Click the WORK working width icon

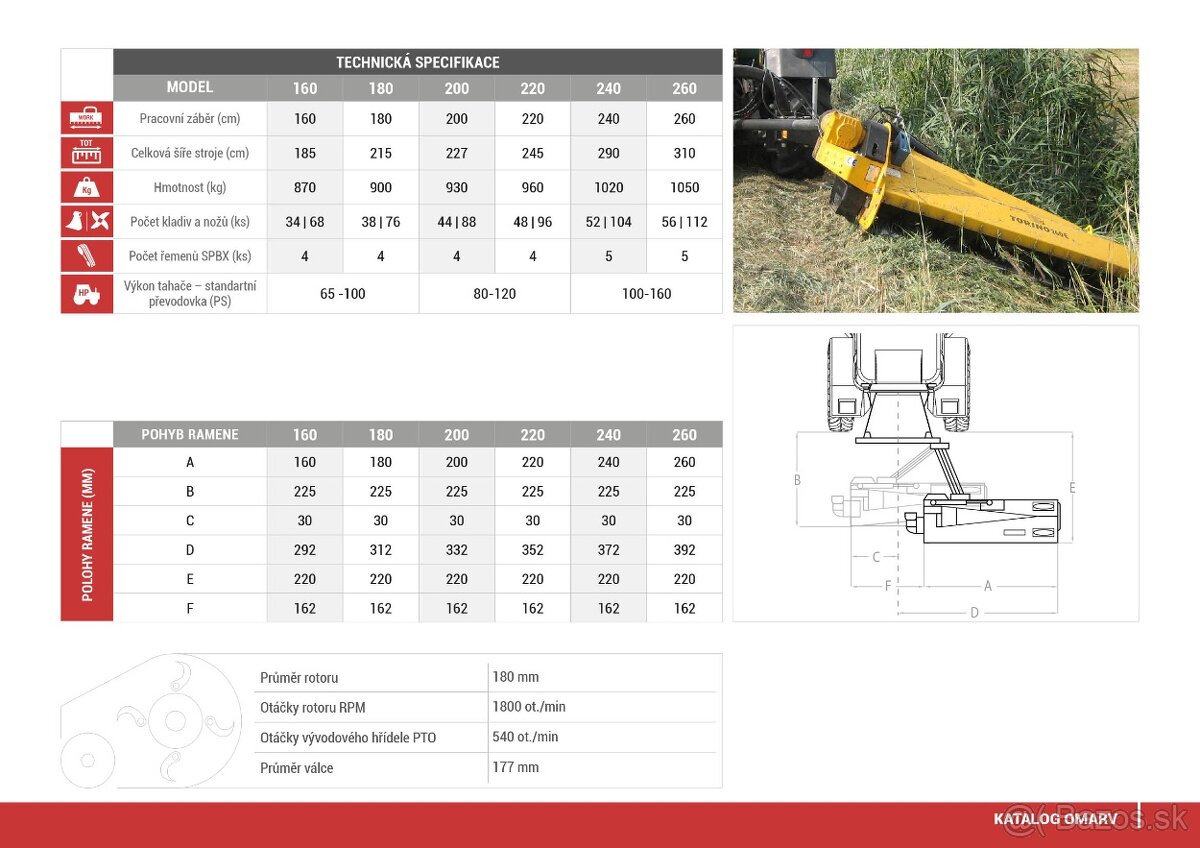86,118
